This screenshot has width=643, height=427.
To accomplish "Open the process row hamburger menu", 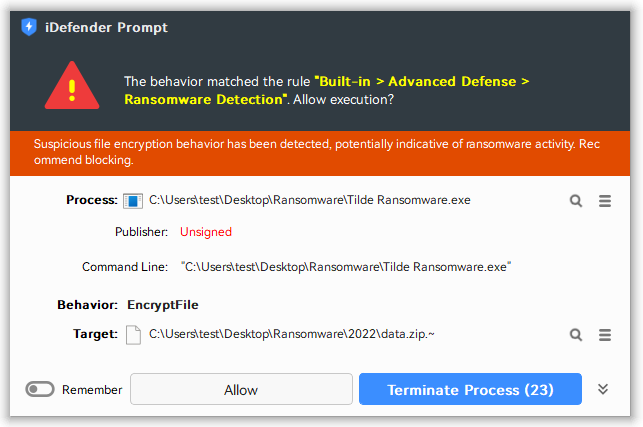I will [x=604, y=200].
